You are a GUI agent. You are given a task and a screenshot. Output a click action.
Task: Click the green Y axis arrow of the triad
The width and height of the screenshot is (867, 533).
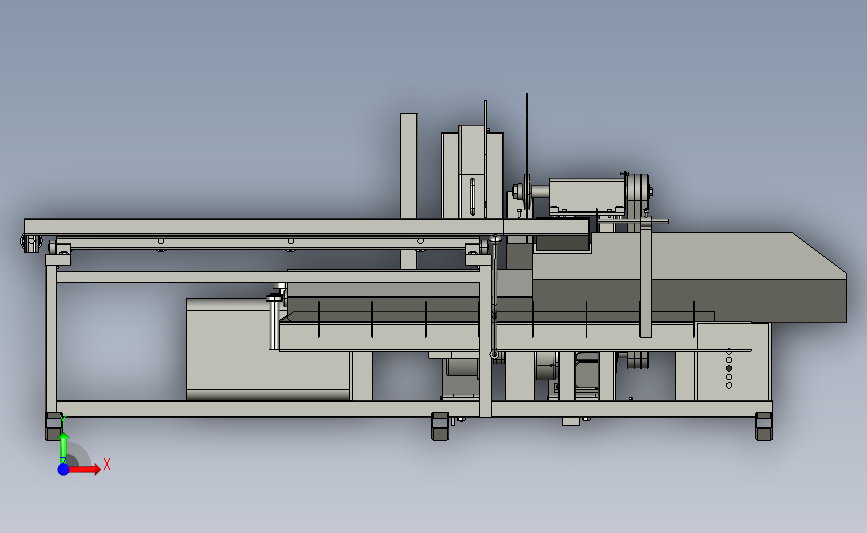click(x=64, y=449)
